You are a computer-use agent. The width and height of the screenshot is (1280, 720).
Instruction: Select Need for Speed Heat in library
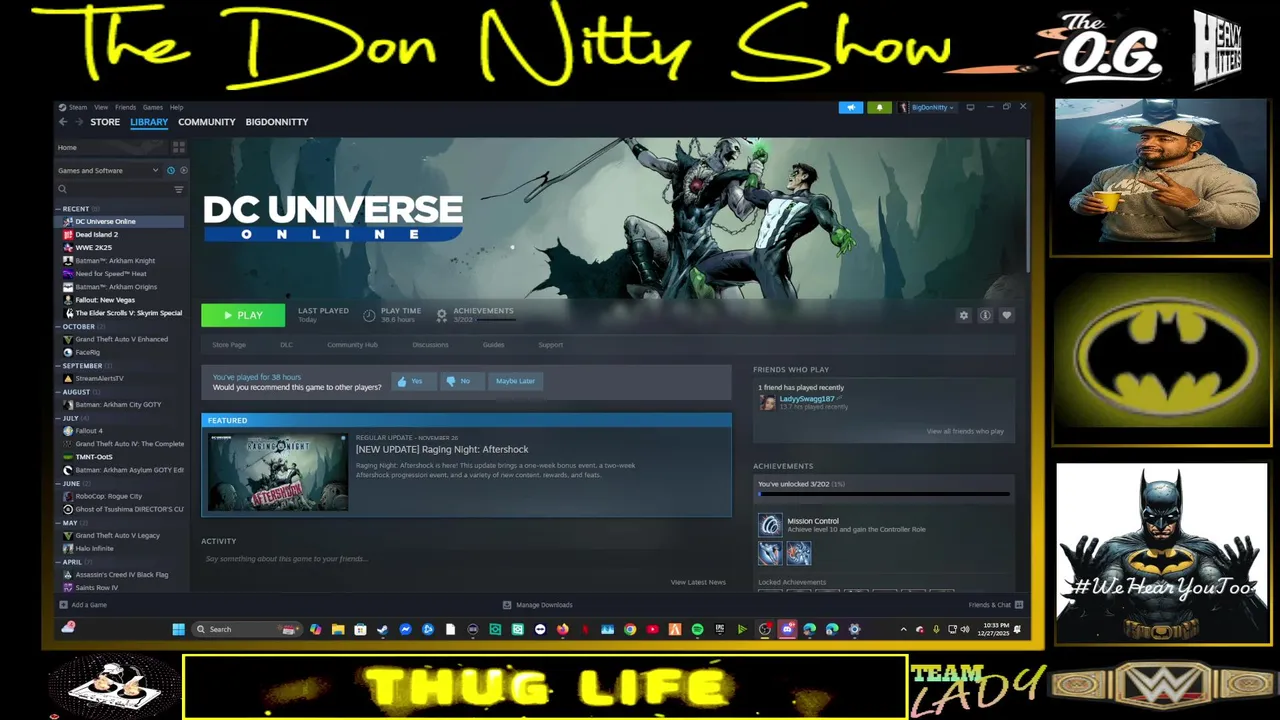tap(110, 274)
